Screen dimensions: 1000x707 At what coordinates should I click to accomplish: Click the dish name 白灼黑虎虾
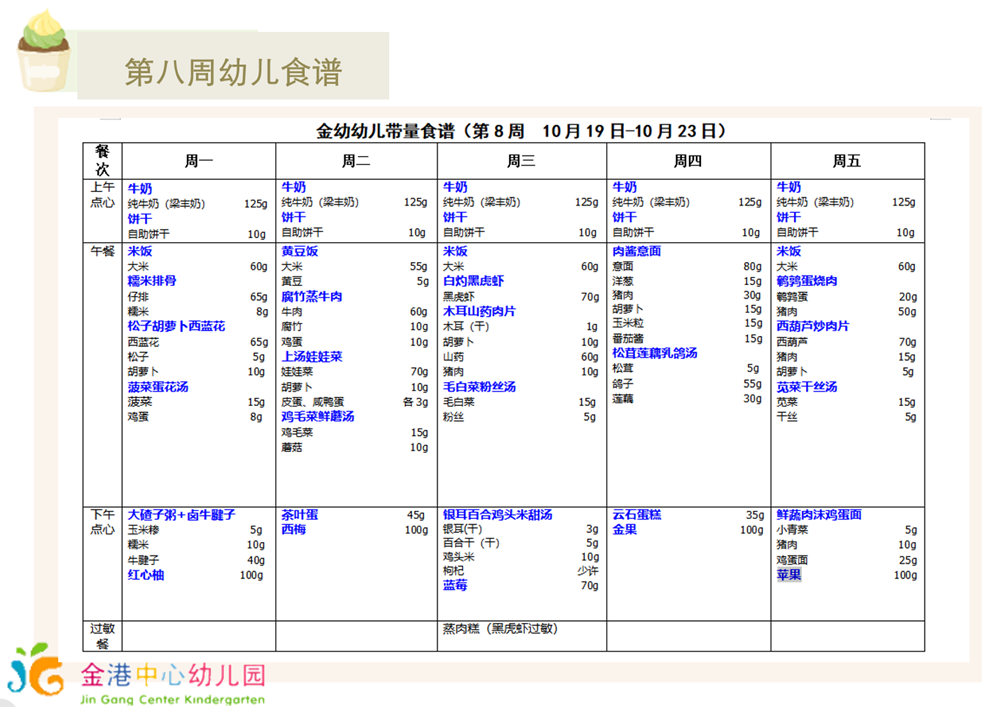coord(473,281)
